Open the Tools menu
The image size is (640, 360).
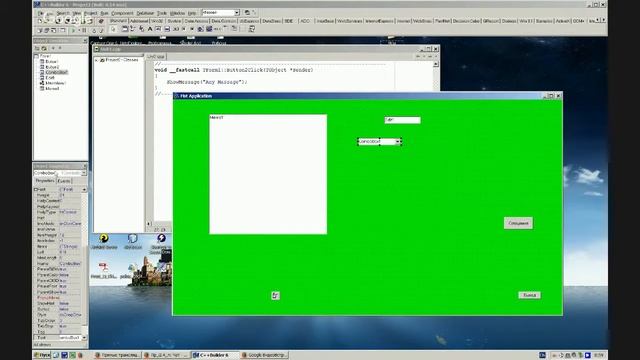click(162, 13)
